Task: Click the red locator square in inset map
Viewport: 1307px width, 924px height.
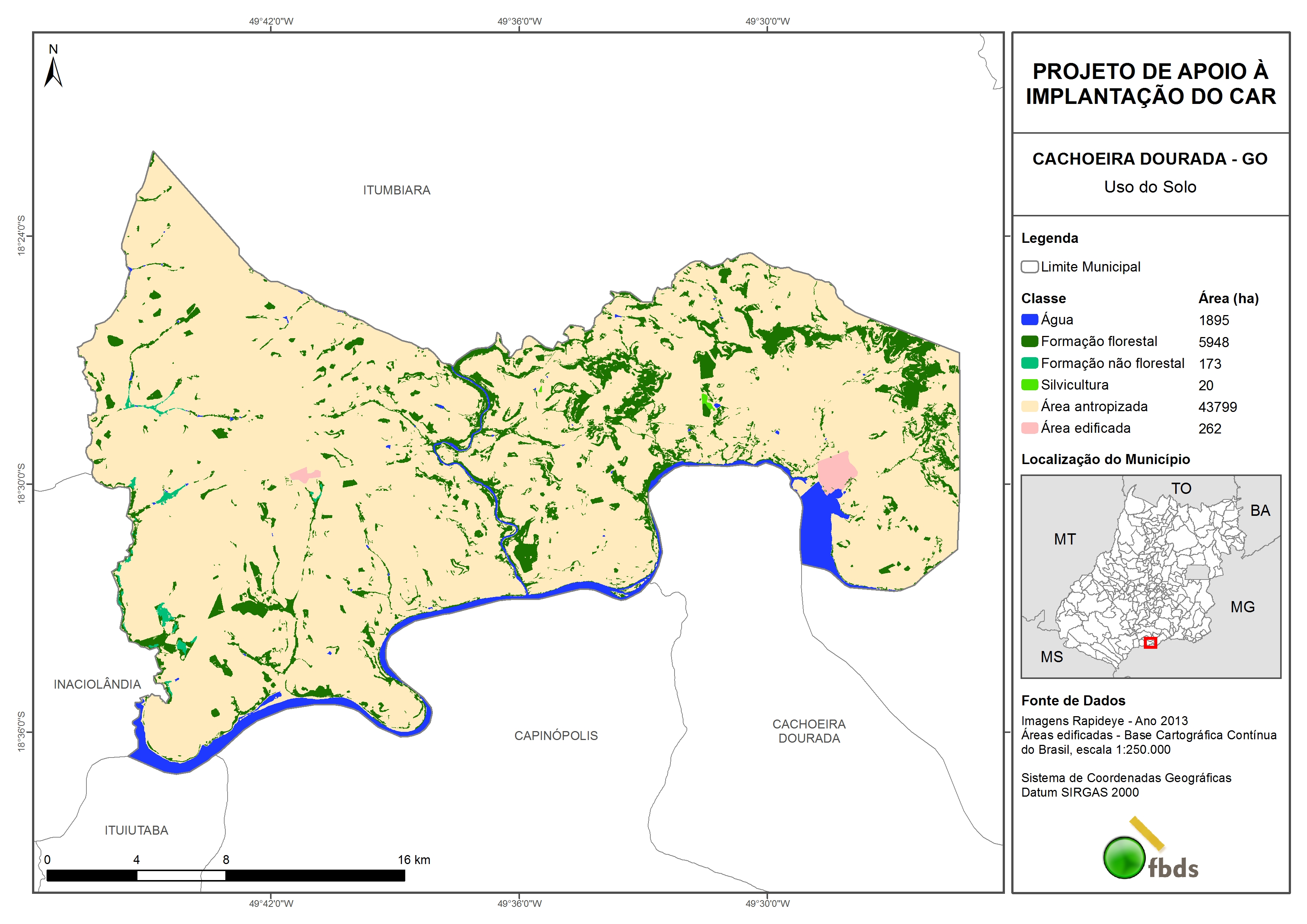Action: click(1150, 643)
